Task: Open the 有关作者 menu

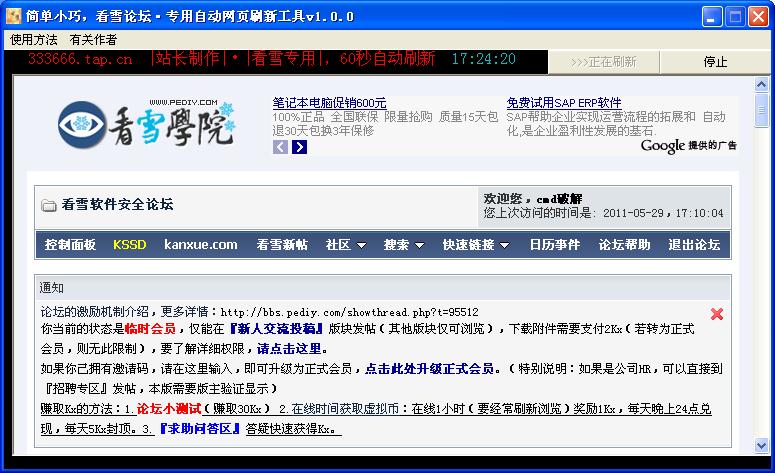Action: 93,40
